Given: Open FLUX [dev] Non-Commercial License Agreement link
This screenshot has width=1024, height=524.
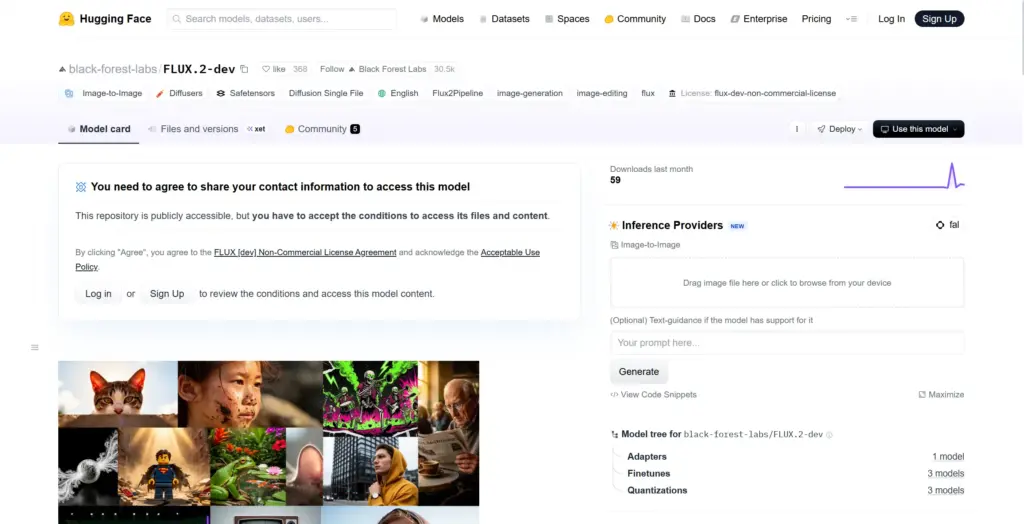Looking at the screenshot, I should pos(305,252).
